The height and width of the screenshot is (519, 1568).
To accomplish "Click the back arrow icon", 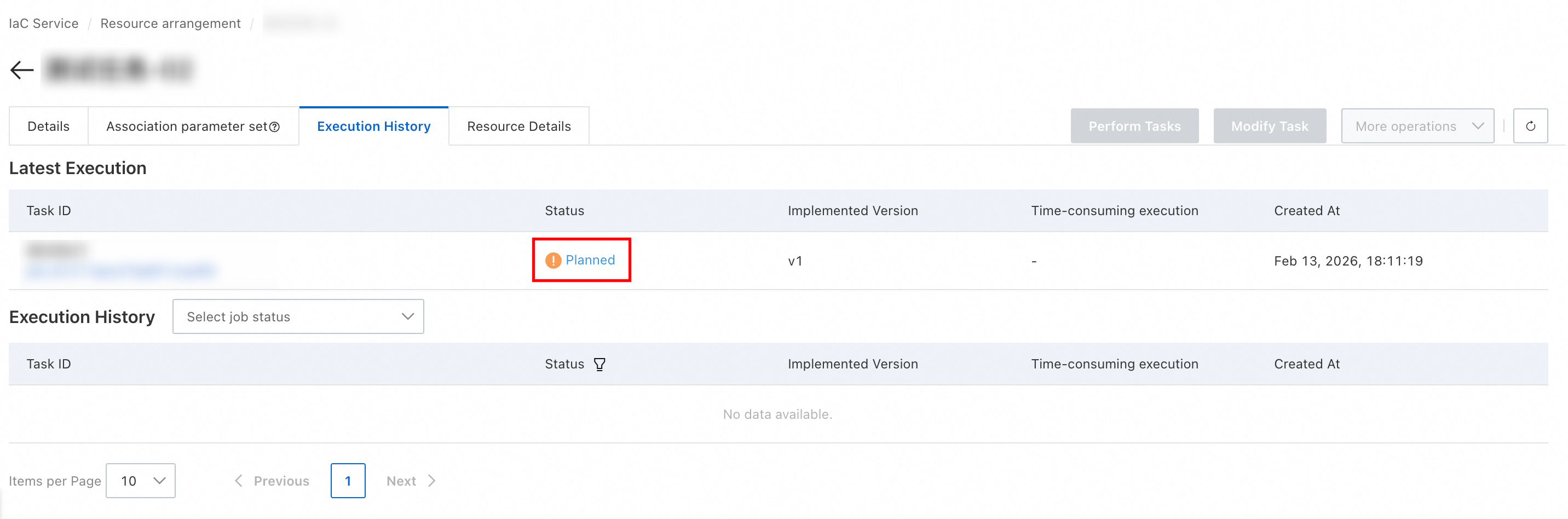I will click(x=22, y=70).
